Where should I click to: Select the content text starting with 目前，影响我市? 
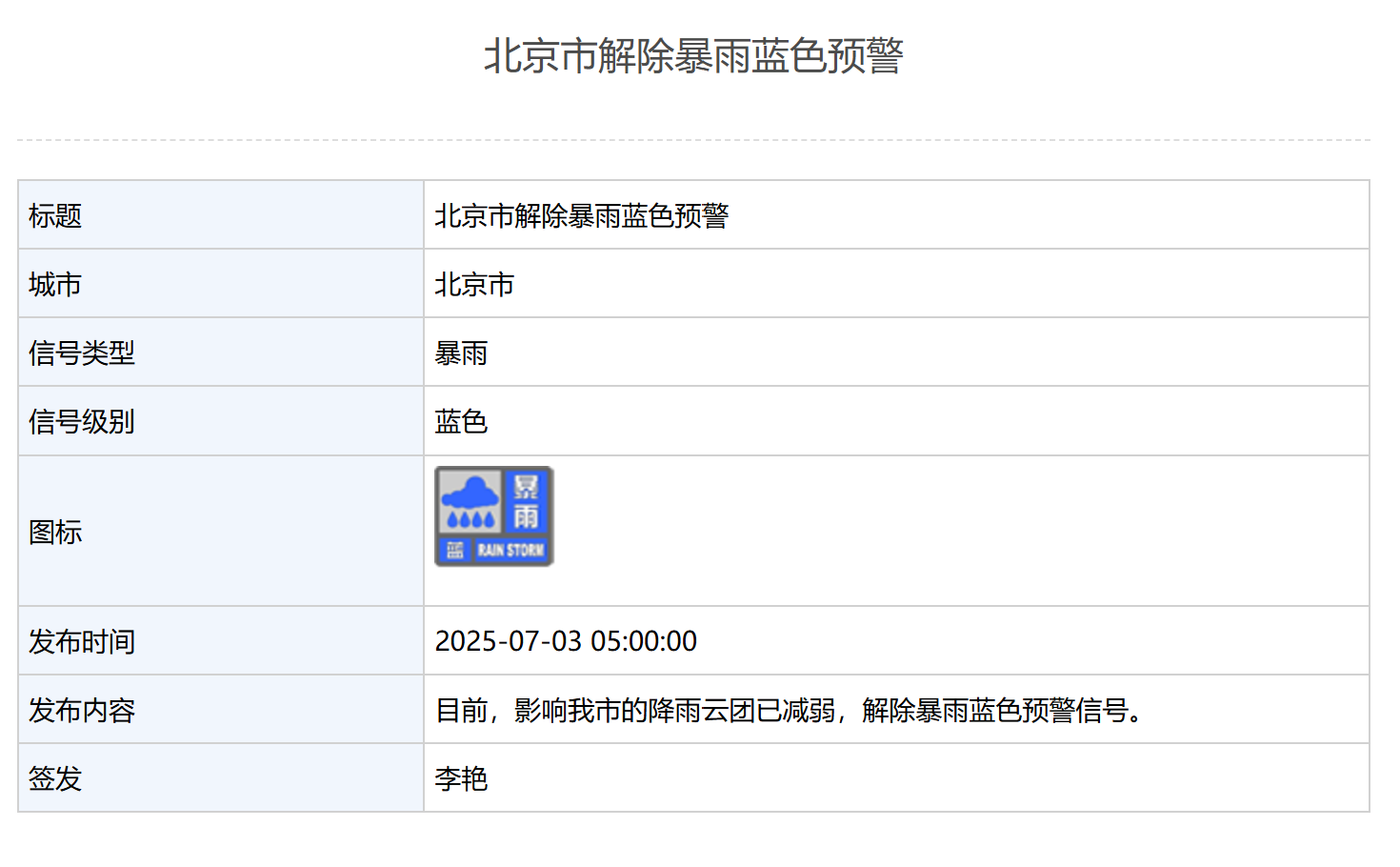[x=790, y=711]
